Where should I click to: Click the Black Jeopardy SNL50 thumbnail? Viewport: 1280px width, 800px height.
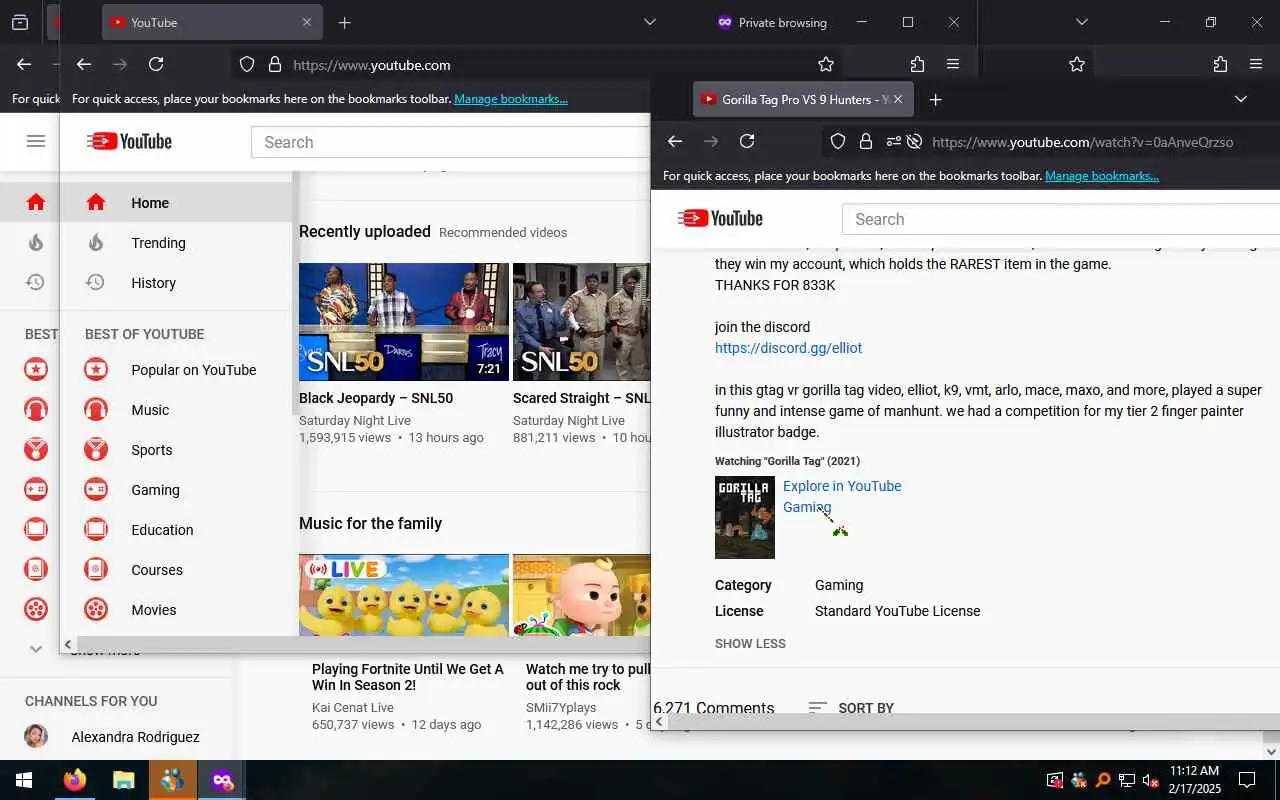click(x=404, y=322)
